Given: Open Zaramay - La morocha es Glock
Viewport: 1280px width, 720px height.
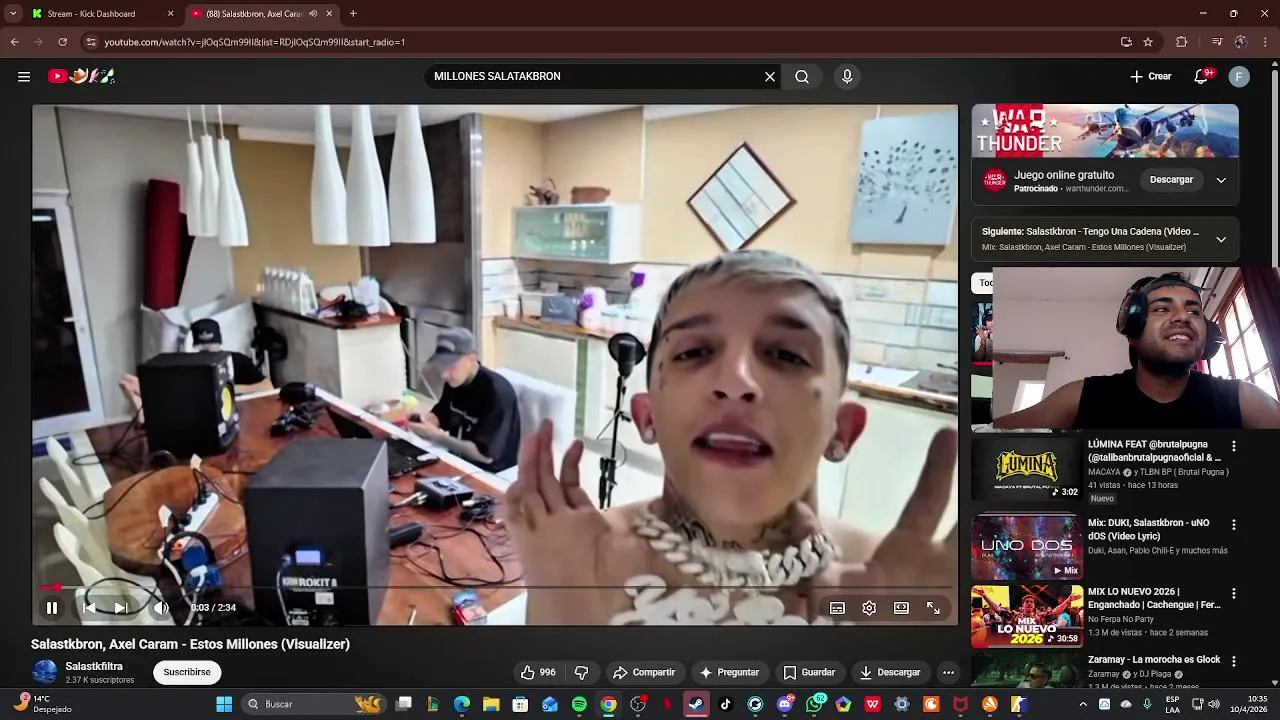Looking at the screenshot, I should [x=1154, y=660].
